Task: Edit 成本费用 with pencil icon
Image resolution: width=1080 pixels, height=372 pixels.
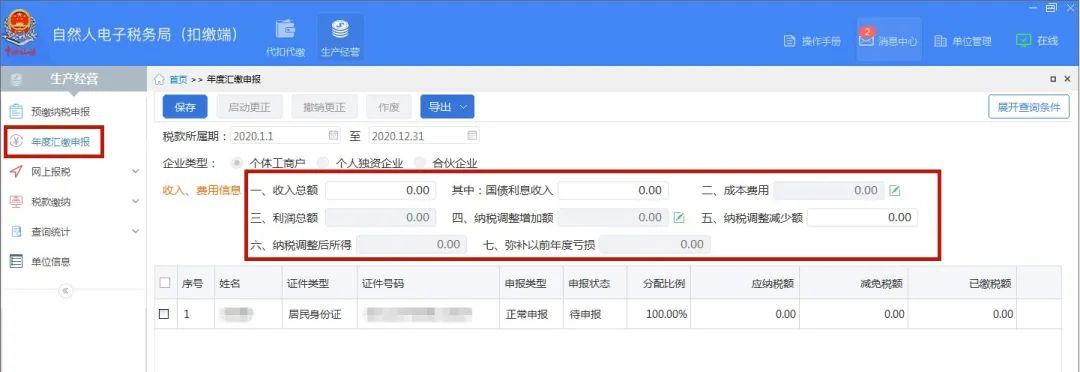Action: point(895,191)
